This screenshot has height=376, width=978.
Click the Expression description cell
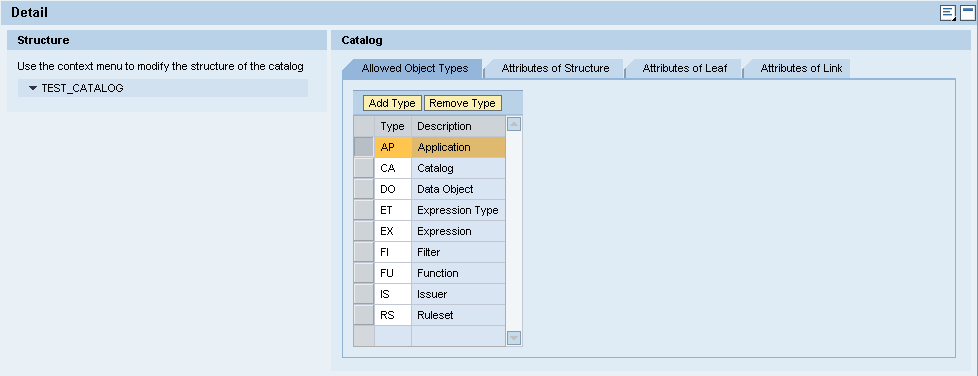[458, 231]
